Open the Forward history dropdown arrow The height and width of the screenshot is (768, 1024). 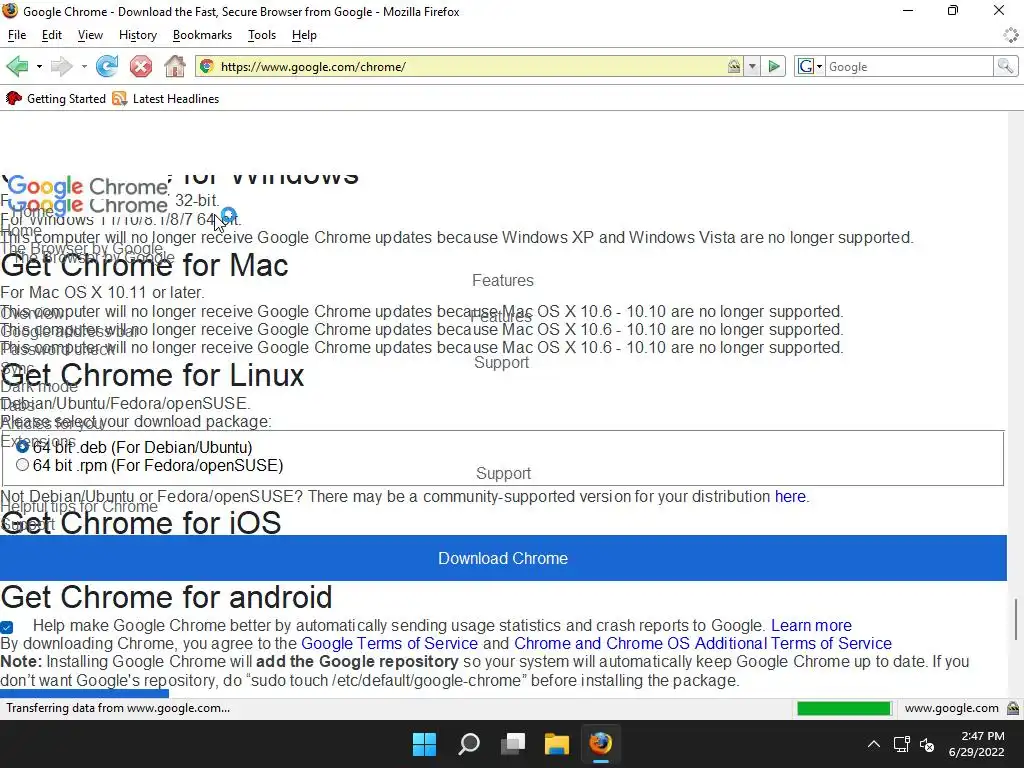coord(84,67)
